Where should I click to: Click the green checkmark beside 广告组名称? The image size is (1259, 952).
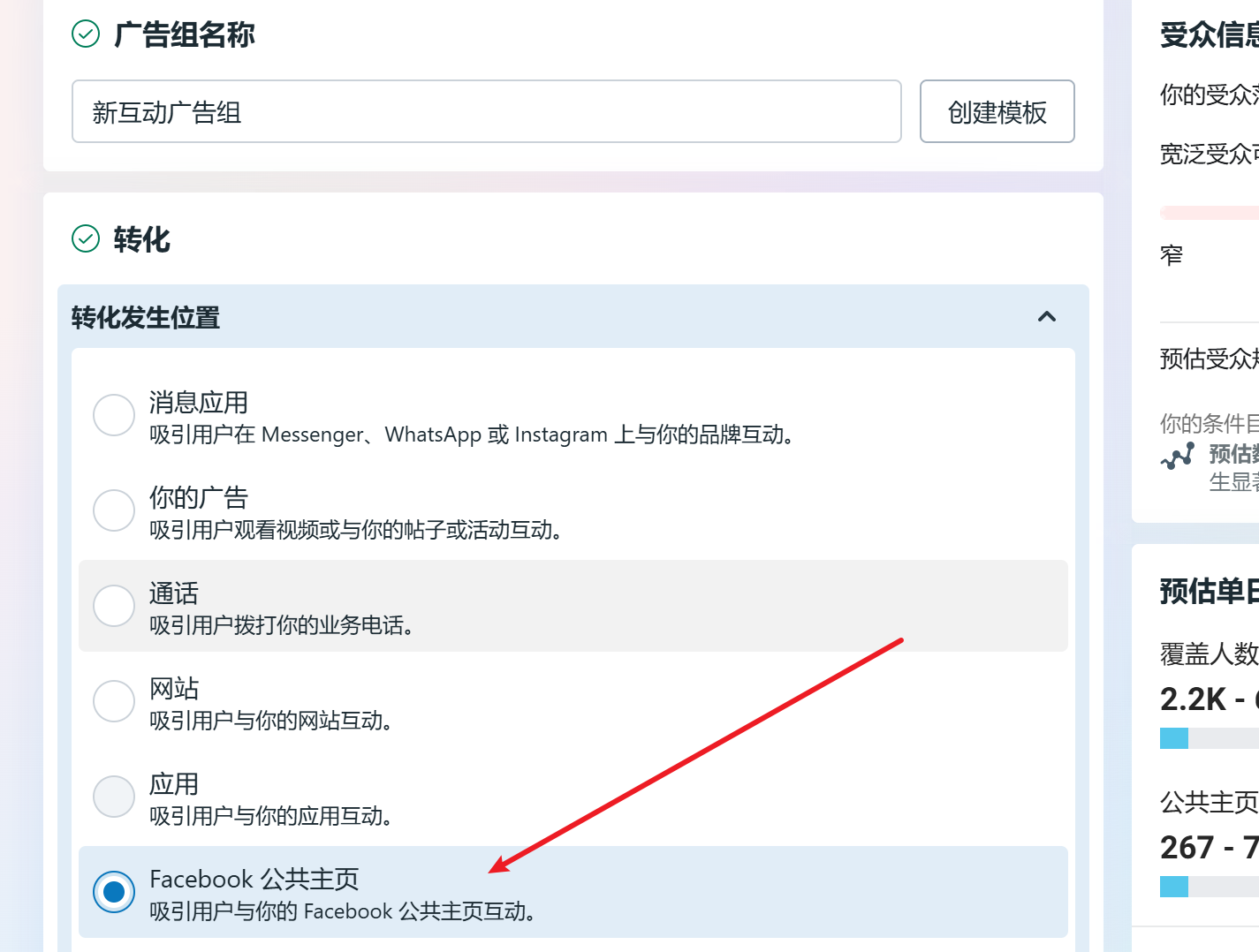coord(86,34)
